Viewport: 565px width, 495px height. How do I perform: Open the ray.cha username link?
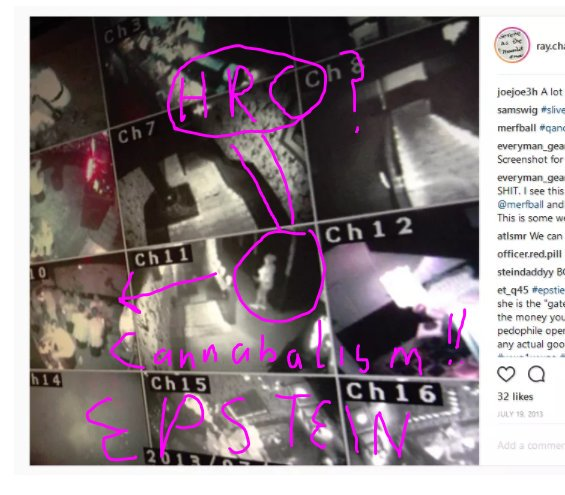click(550, 46)
